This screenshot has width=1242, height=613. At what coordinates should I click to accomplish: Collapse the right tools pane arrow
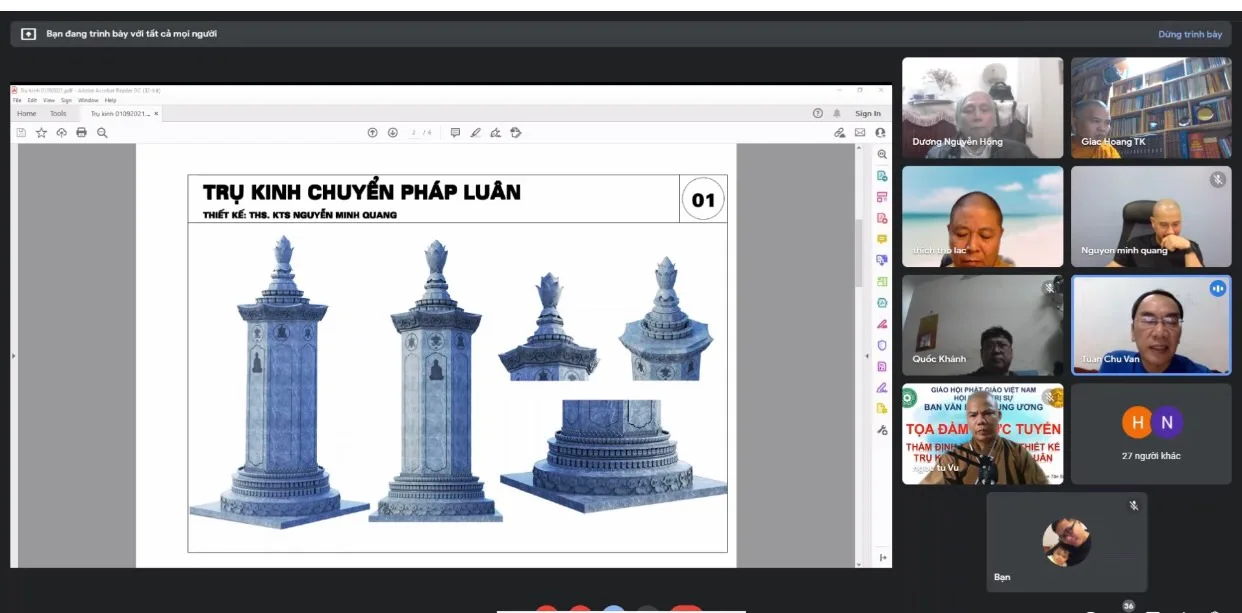point(867,356)
